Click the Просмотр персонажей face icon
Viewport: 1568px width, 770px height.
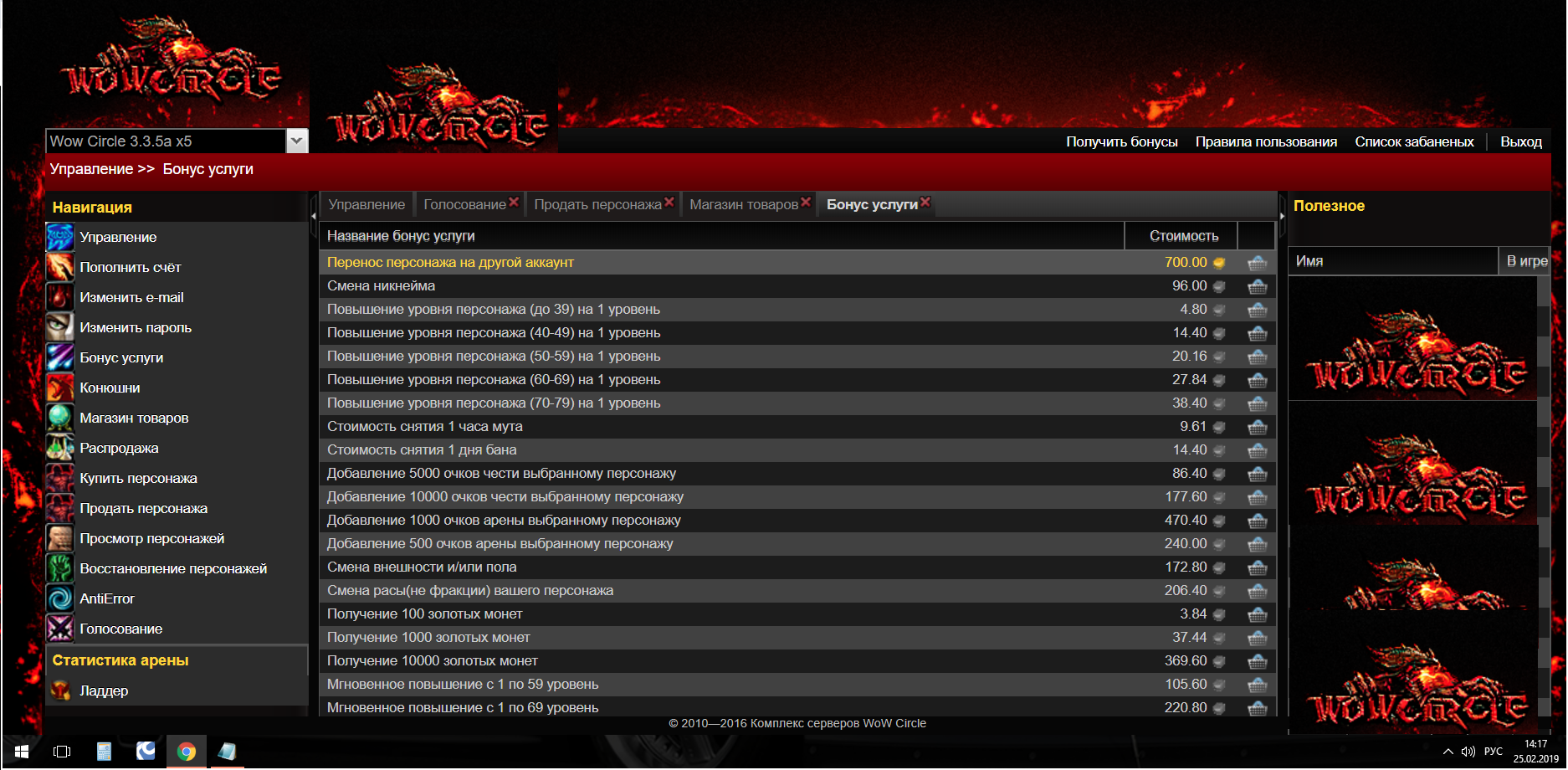tap(60, 539)
